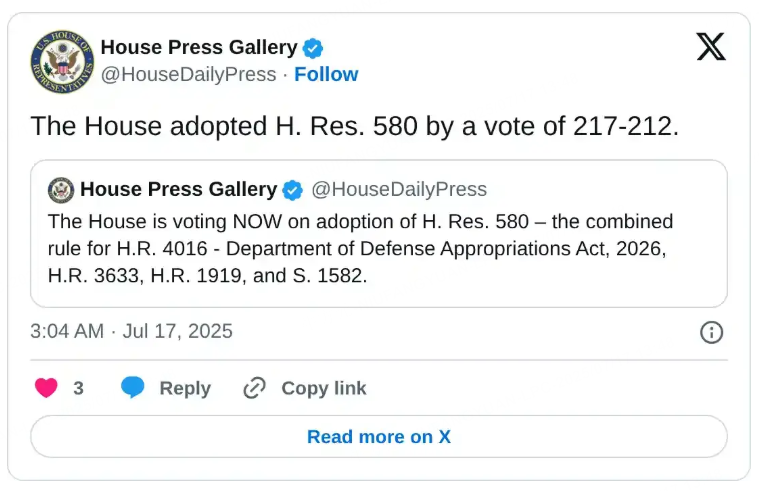Screen dimensions: 759x491
Task: Click the main House Press Gallery name
Action: pos(199,47)
